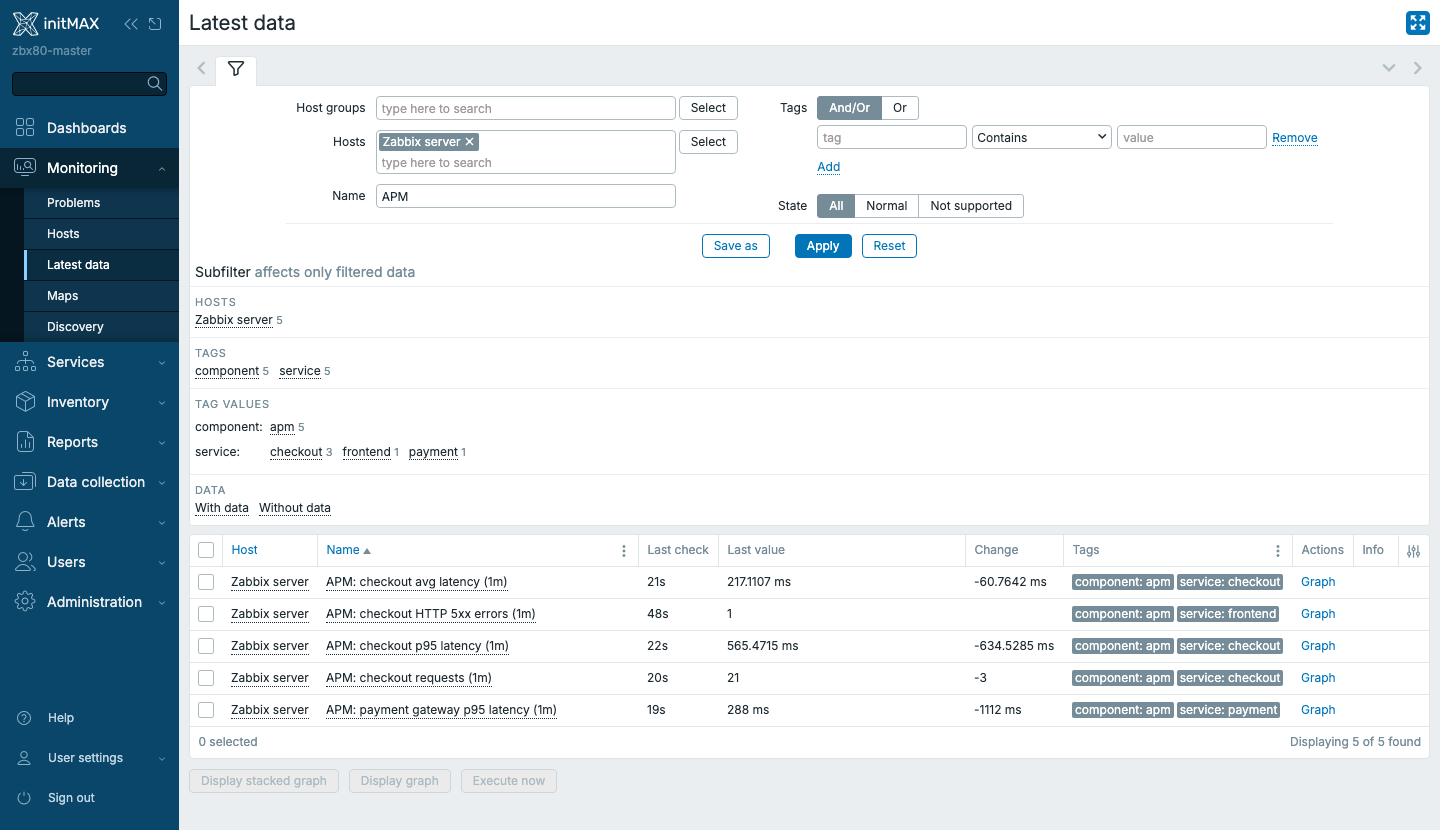Go to previous filter tab arrow
The image size is (1440, 830).
[201, 69]
